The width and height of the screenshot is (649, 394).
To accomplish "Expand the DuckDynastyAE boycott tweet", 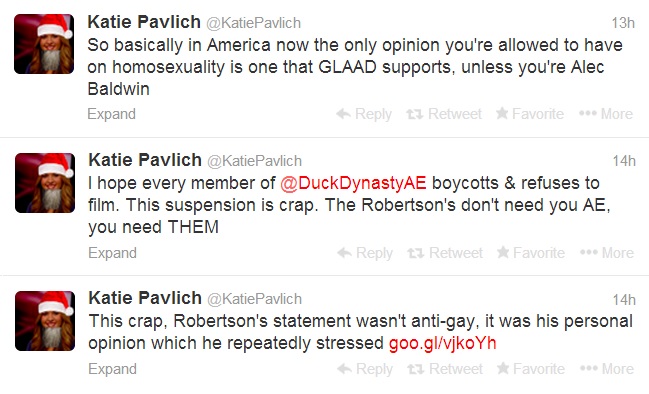I will click(x=112, y=253).
